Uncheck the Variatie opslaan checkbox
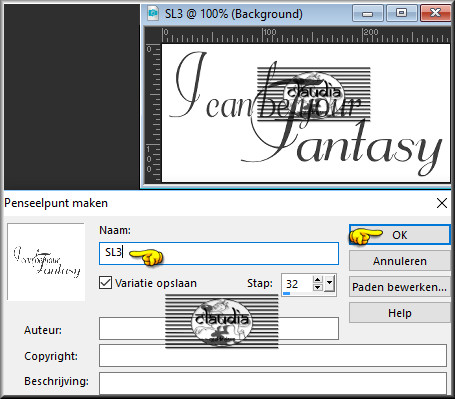 (x=105, y=283)
